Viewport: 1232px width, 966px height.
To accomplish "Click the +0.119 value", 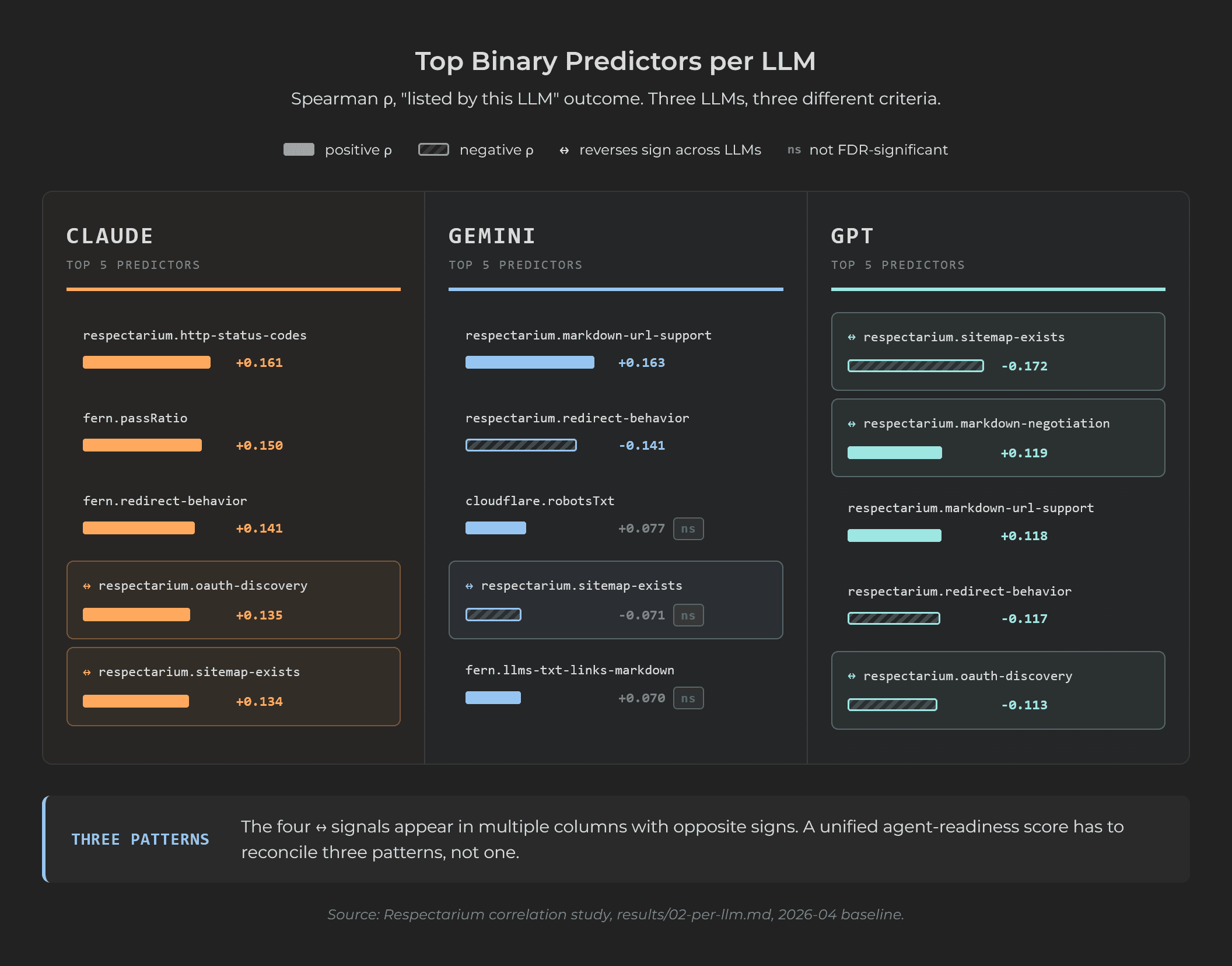I will pyautogui.click(x=1024, y=453).
